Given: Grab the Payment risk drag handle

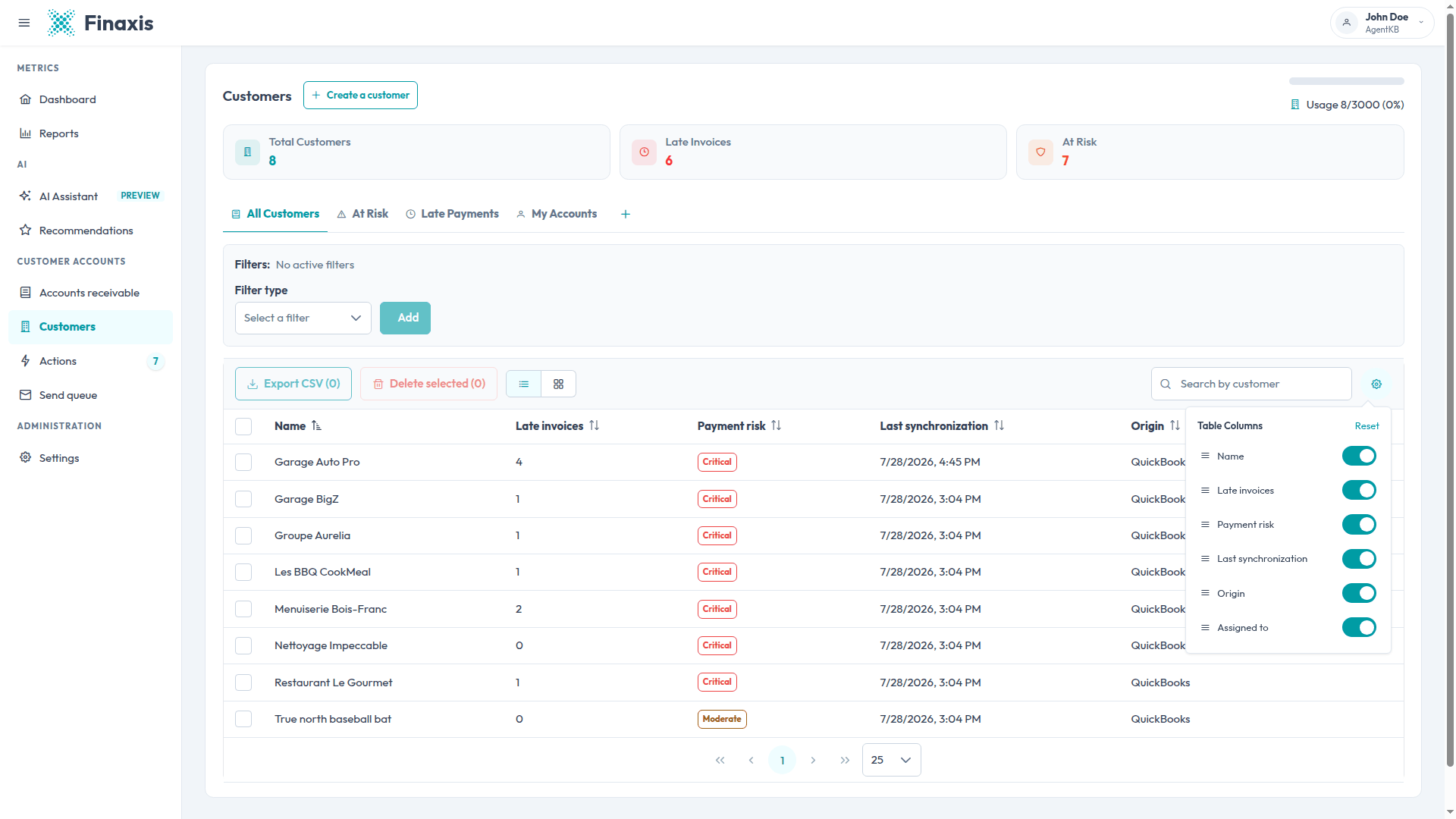Looking at the screenshot, I should pyautogui.click(x=1205, y=525).
